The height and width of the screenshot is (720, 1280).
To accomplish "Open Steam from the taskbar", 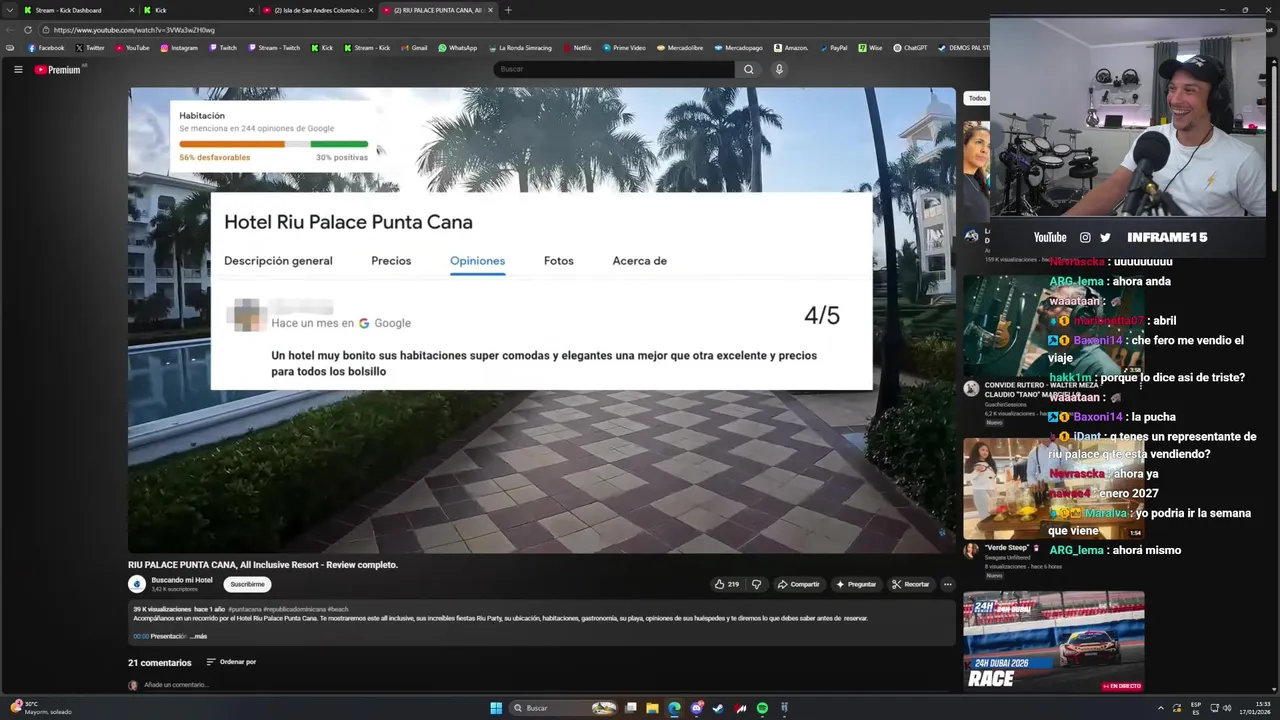I will point(718,708).
